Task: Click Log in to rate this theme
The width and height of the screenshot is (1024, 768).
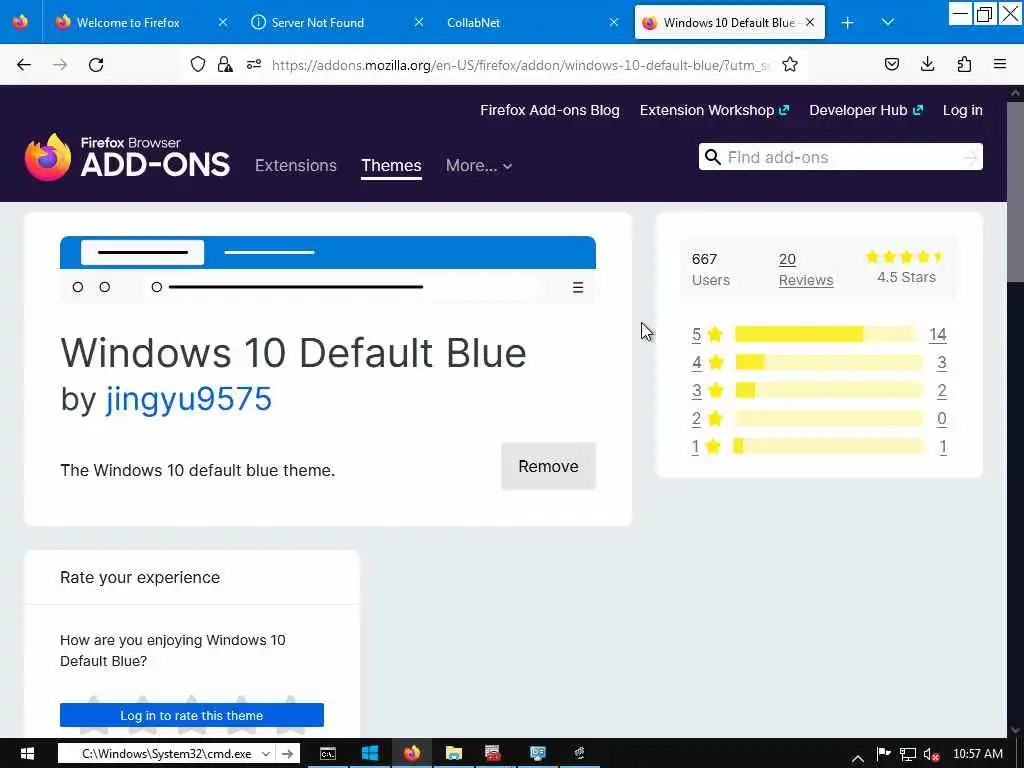Action: [192, 715]
